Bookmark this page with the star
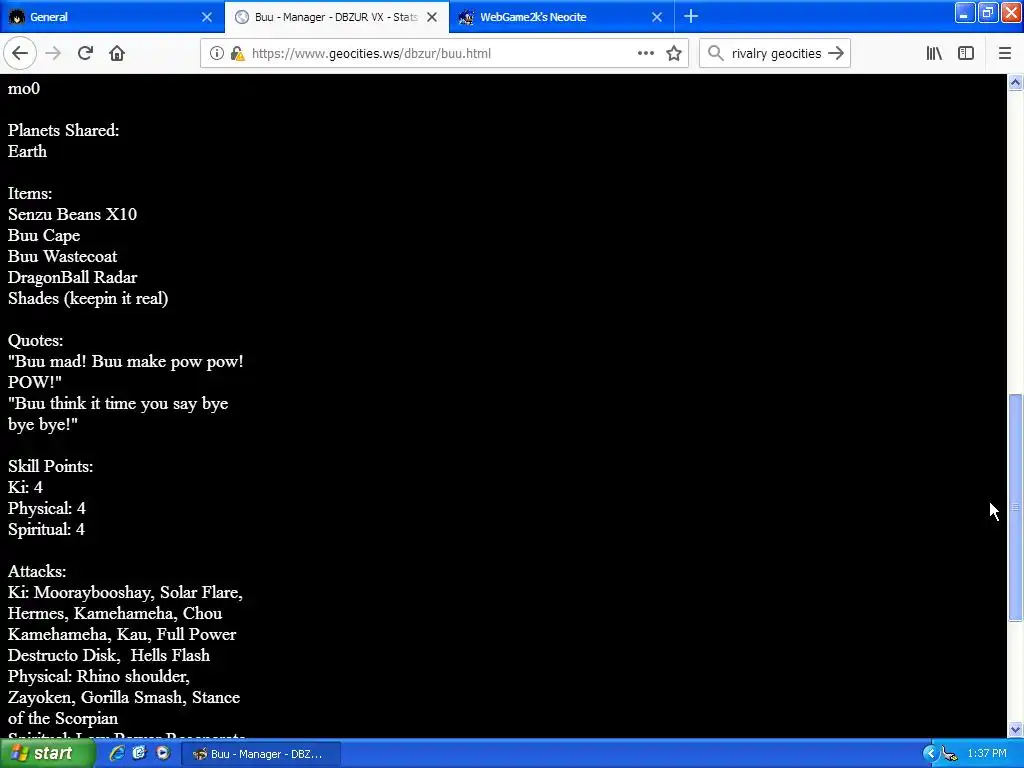 [674, 54]
